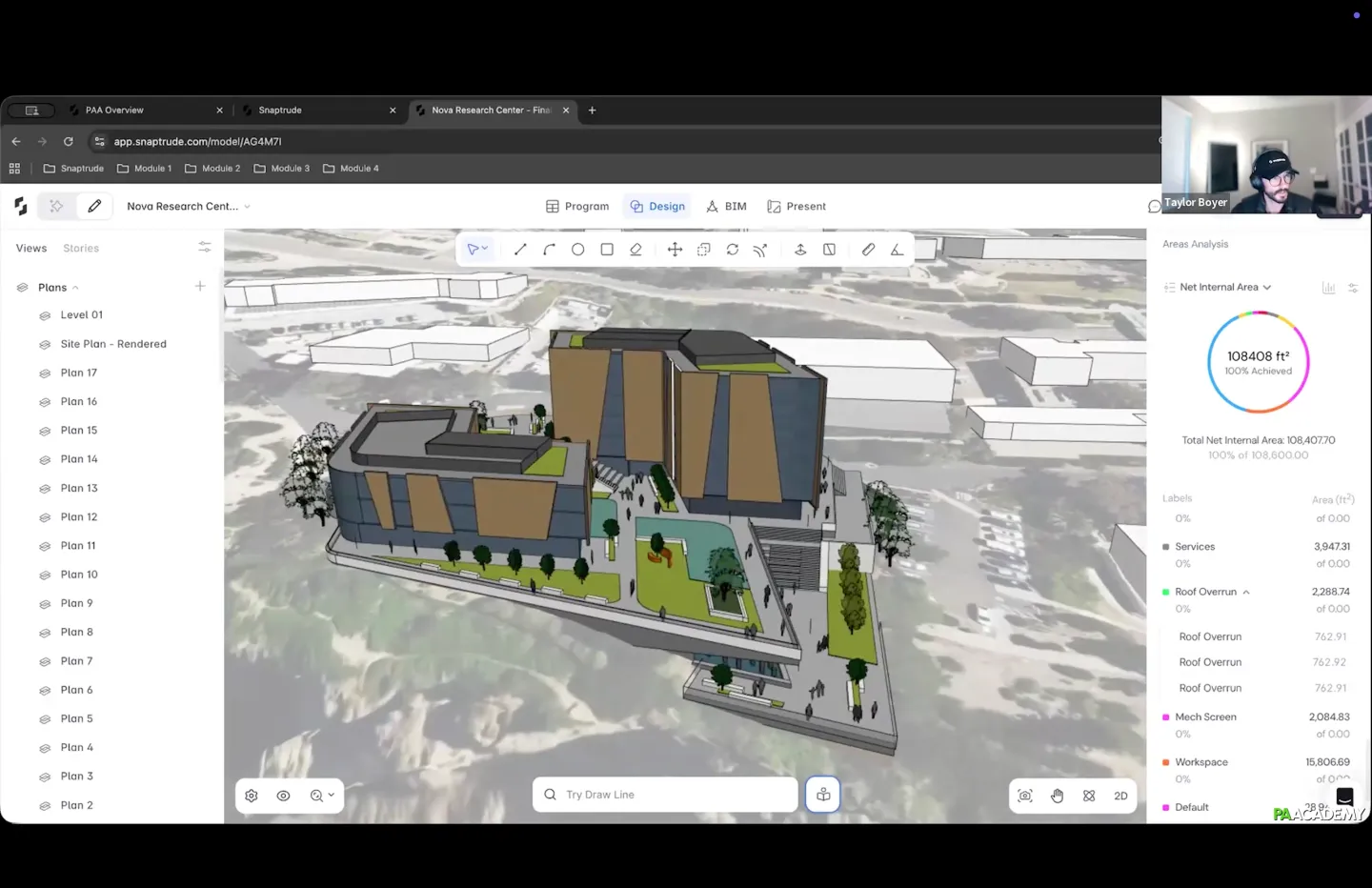Activate the Eraser tool

click(x=636, y=250)
